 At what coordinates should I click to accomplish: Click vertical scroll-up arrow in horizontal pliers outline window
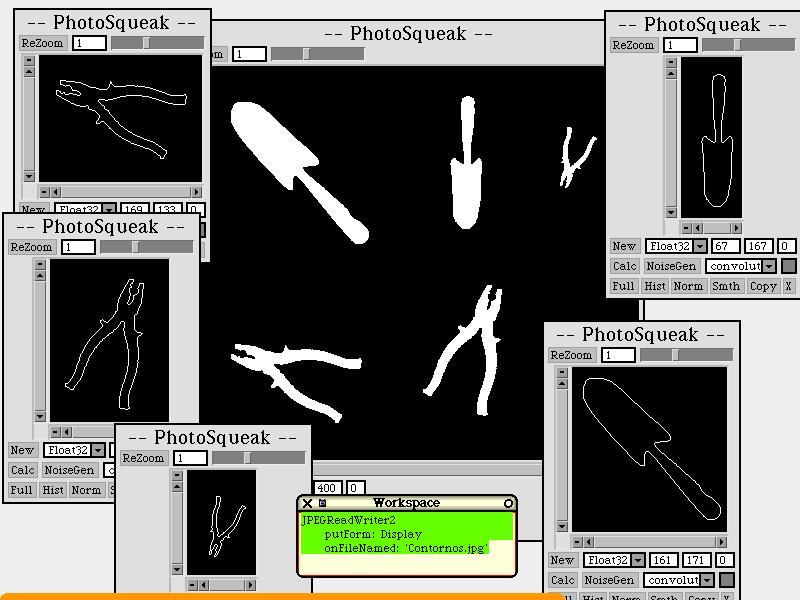[x=29, y=72]
